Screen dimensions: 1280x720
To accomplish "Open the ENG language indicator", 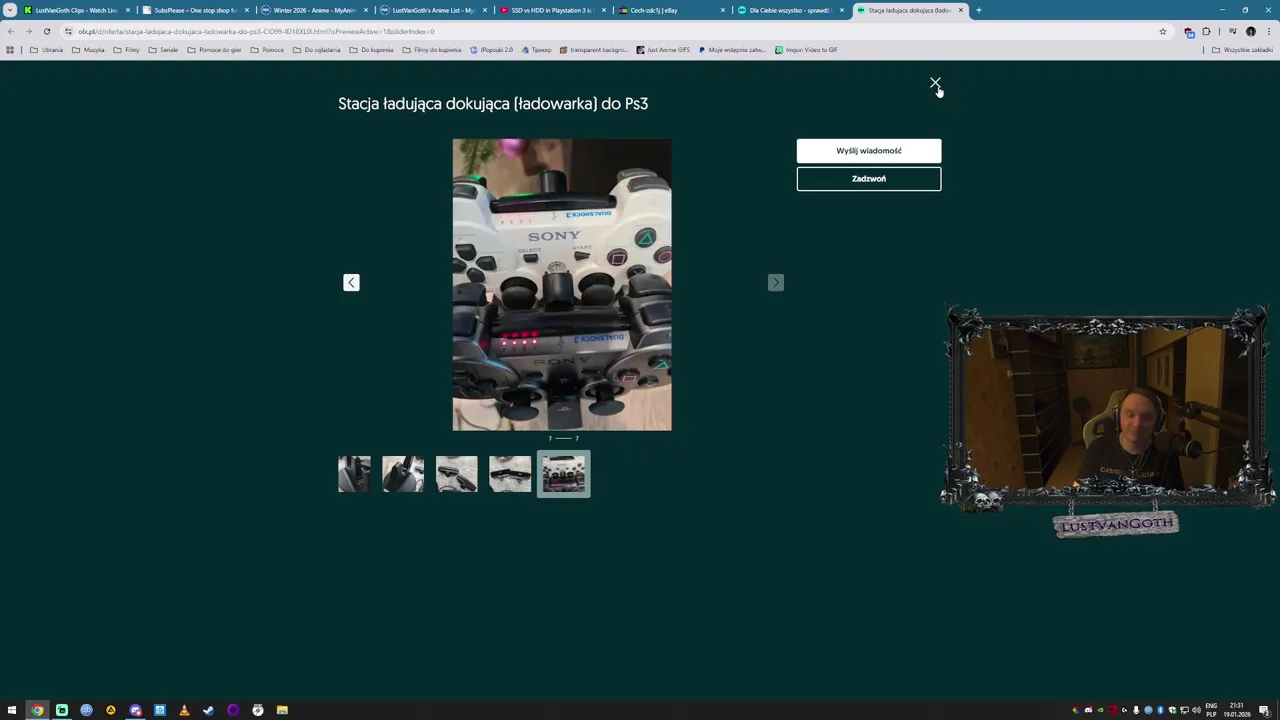I will (x=1211, y=710).
